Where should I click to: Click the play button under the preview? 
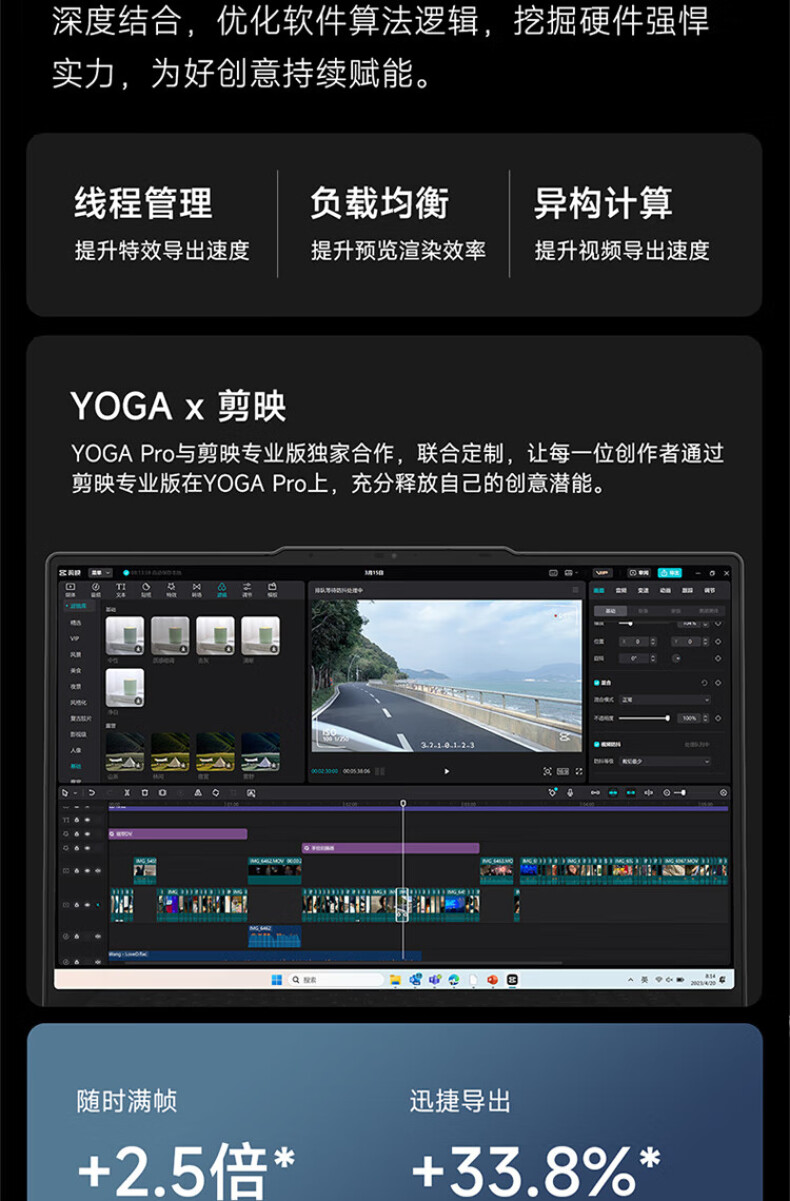(x=446, y=771)
